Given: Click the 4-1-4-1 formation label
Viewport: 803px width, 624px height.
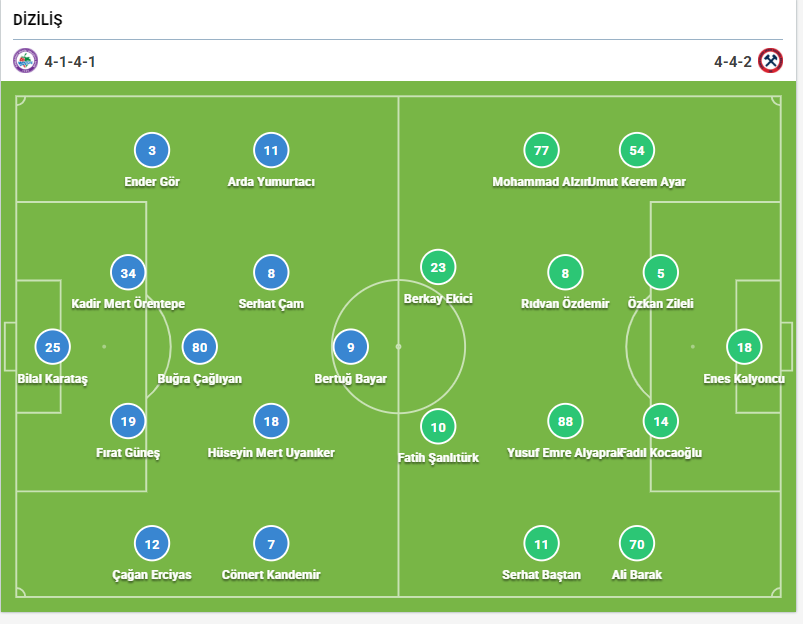Looking at the screenshot, I should (x=70, y=62).
